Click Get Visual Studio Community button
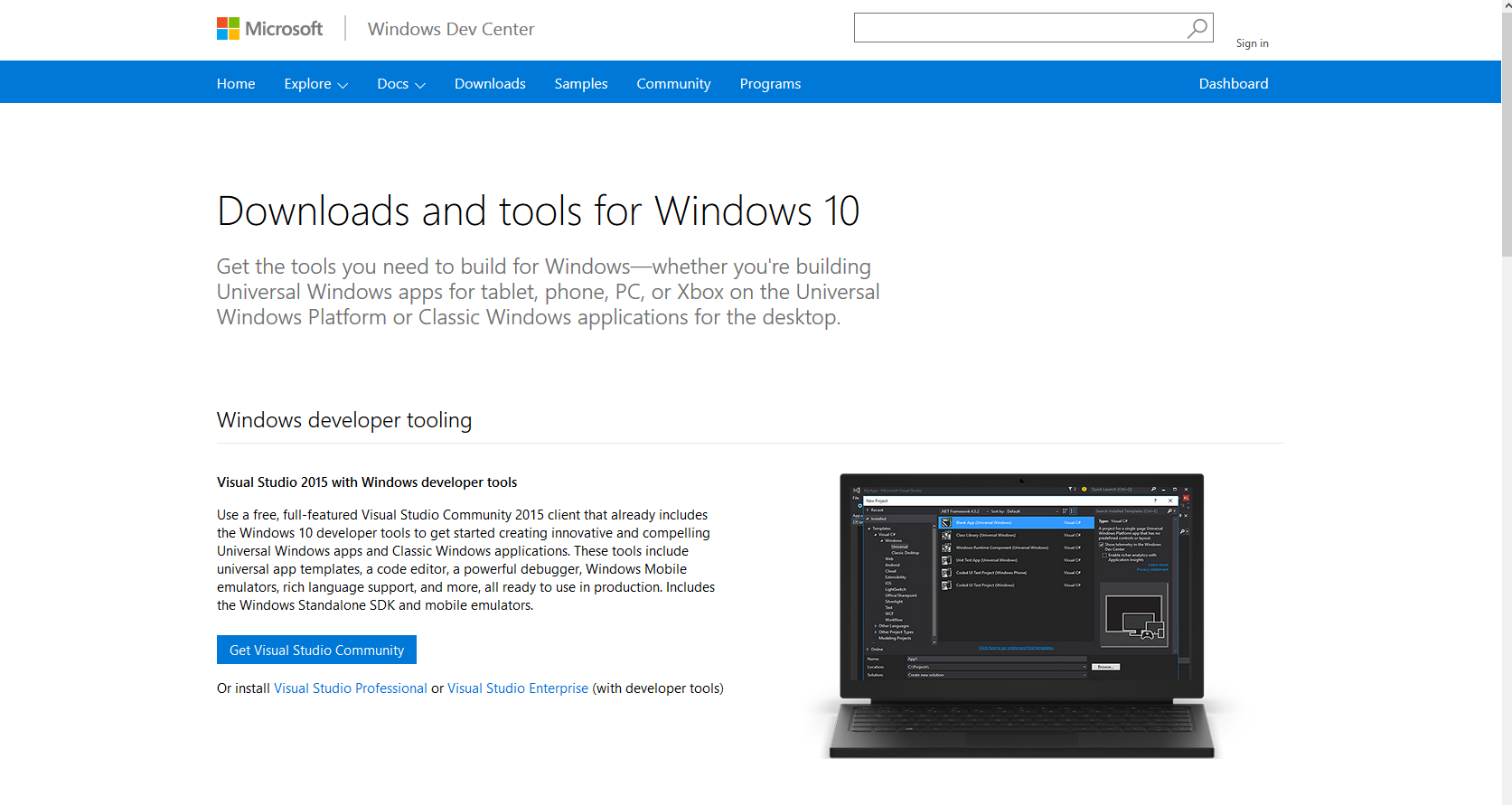1512x805 pixels. (x=316, y=650)
